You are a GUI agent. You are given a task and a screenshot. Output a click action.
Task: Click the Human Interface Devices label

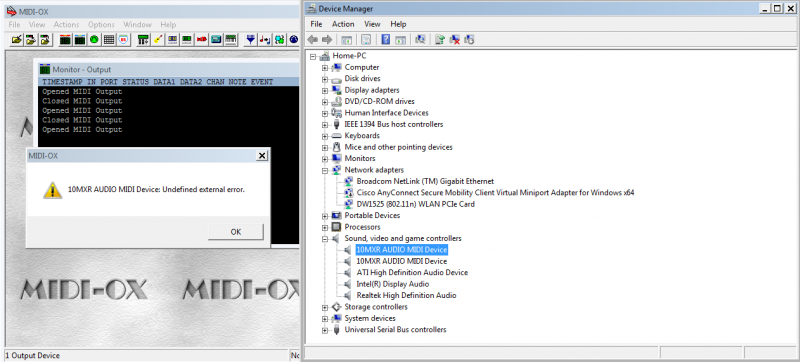pos(386,113)
